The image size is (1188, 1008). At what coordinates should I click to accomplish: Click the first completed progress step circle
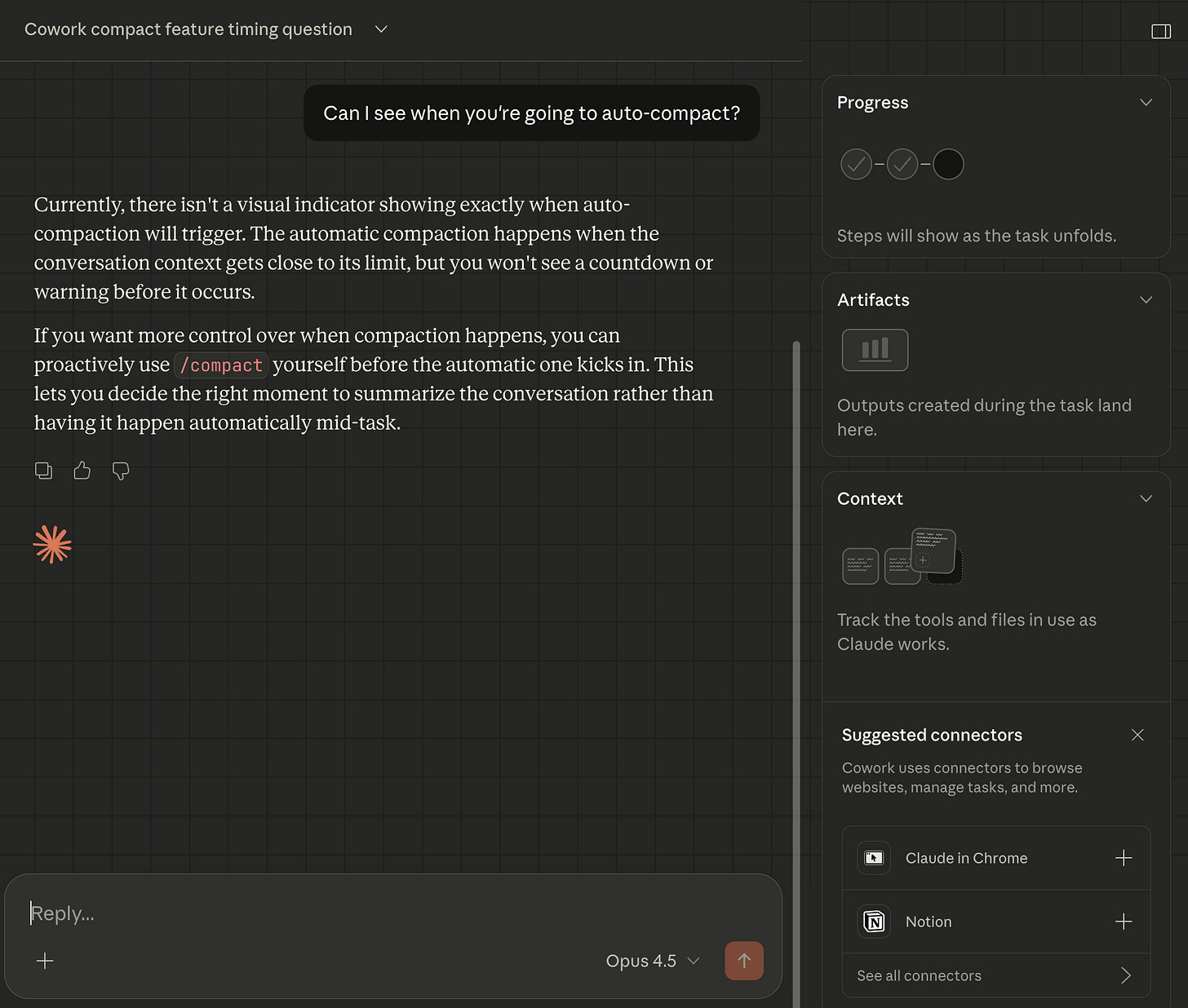pos(856,164)
